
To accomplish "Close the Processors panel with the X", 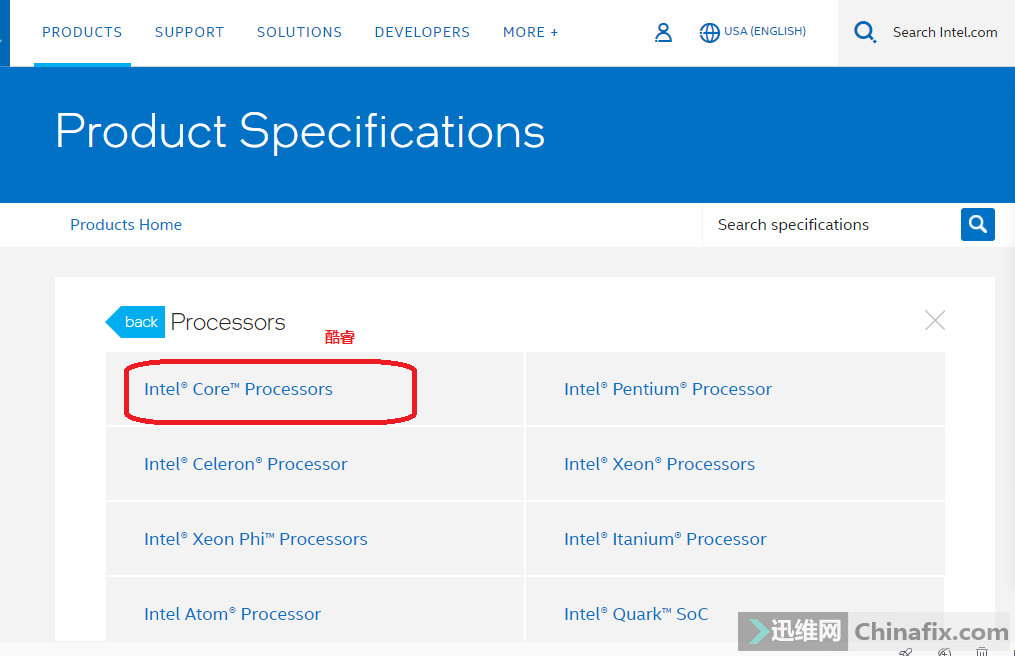I will [935, 320].
